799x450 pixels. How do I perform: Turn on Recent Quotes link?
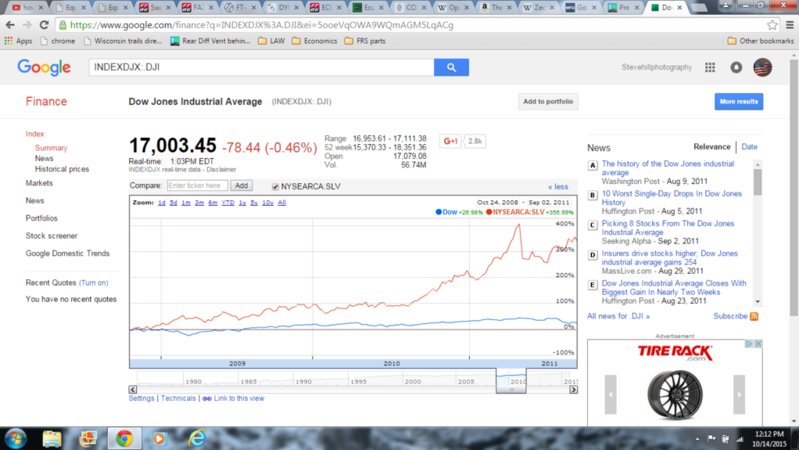[94, 283]
